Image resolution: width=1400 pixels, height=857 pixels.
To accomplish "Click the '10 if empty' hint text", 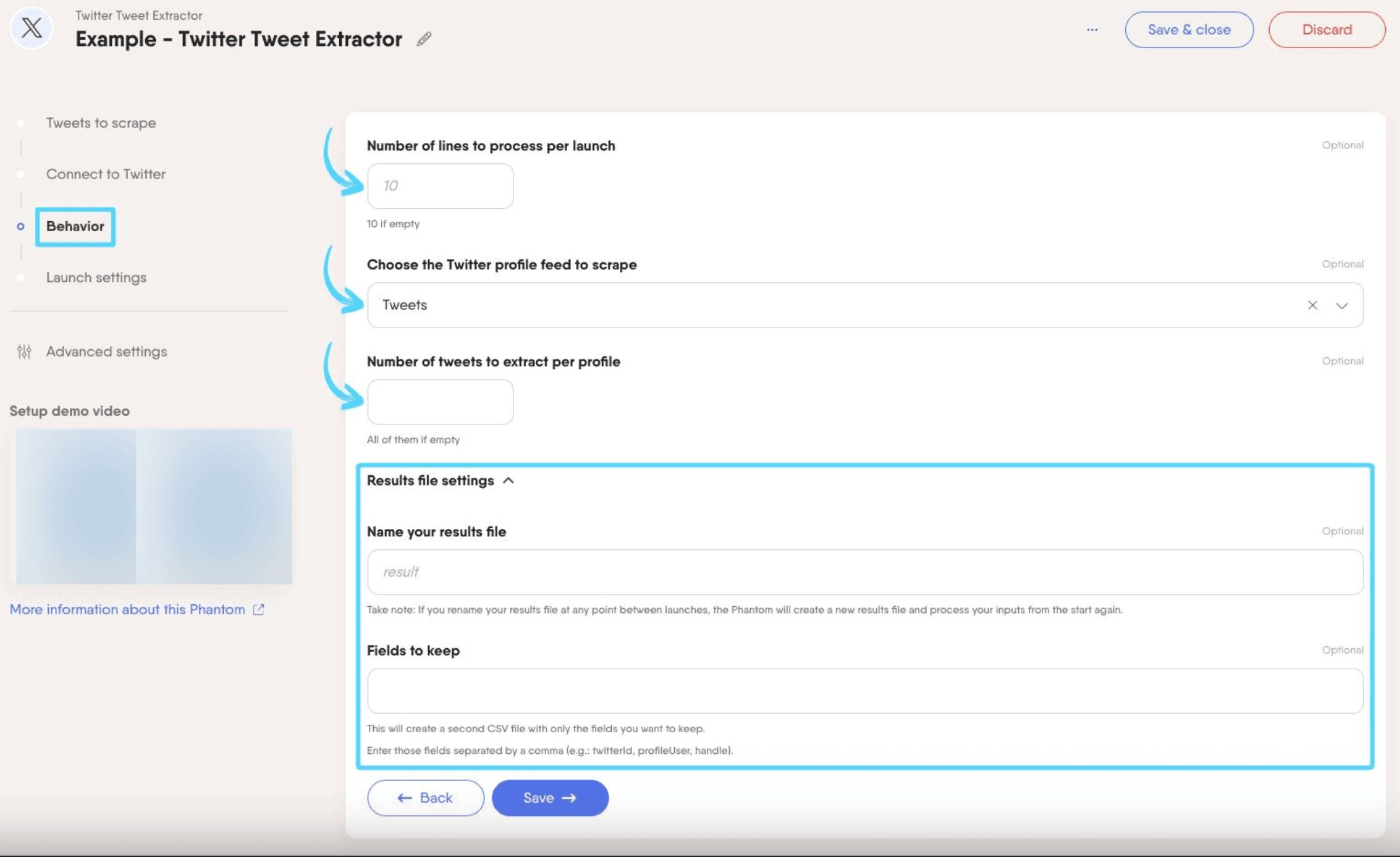I will coord(393,224).
